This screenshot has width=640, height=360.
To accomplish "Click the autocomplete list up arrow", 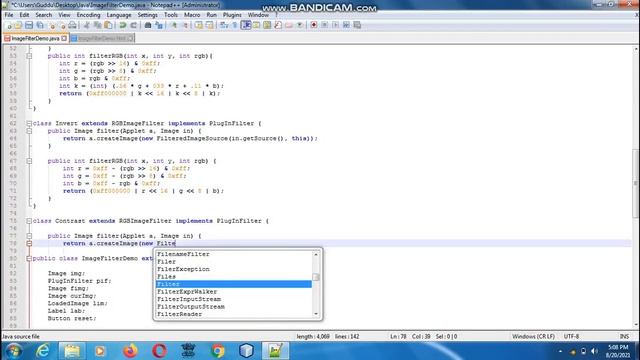I will pos(316,254).
